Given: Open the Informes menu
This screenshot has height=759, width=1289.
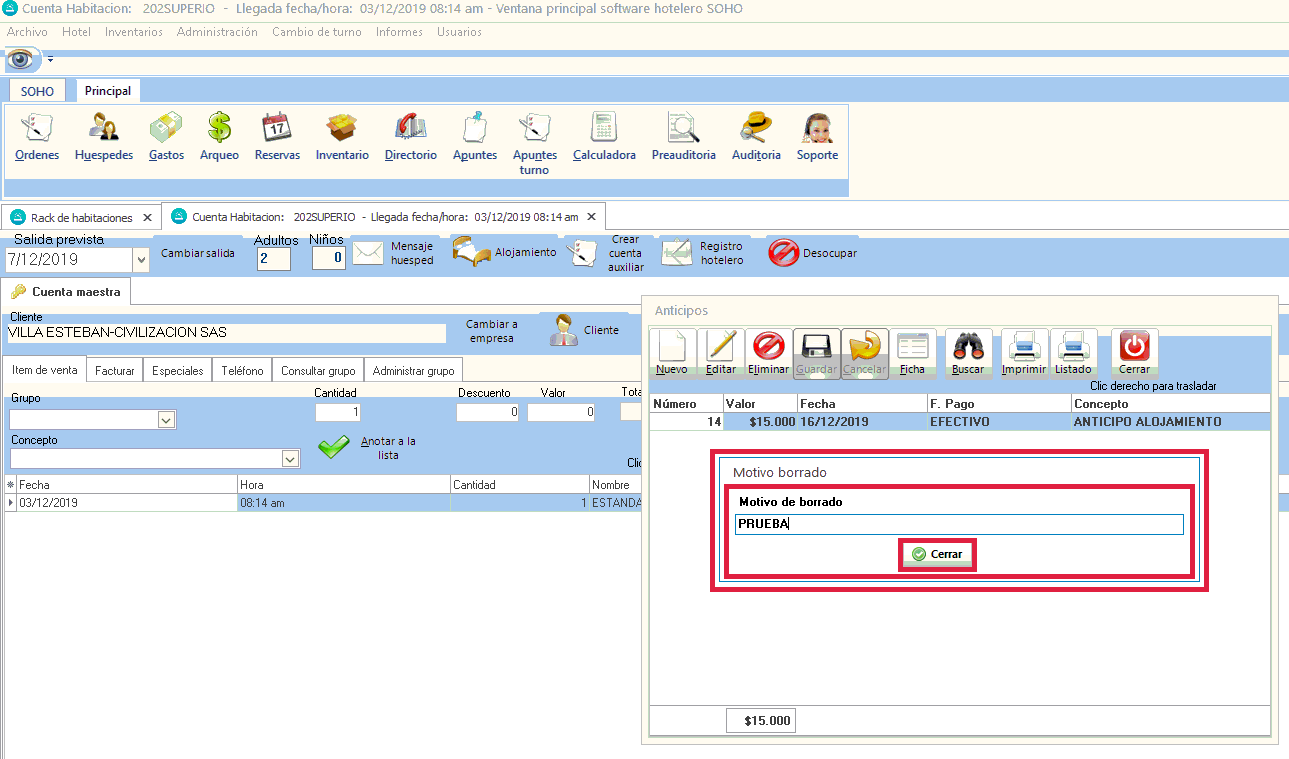Looking at the screenshot, I should (x=399, y=32).
